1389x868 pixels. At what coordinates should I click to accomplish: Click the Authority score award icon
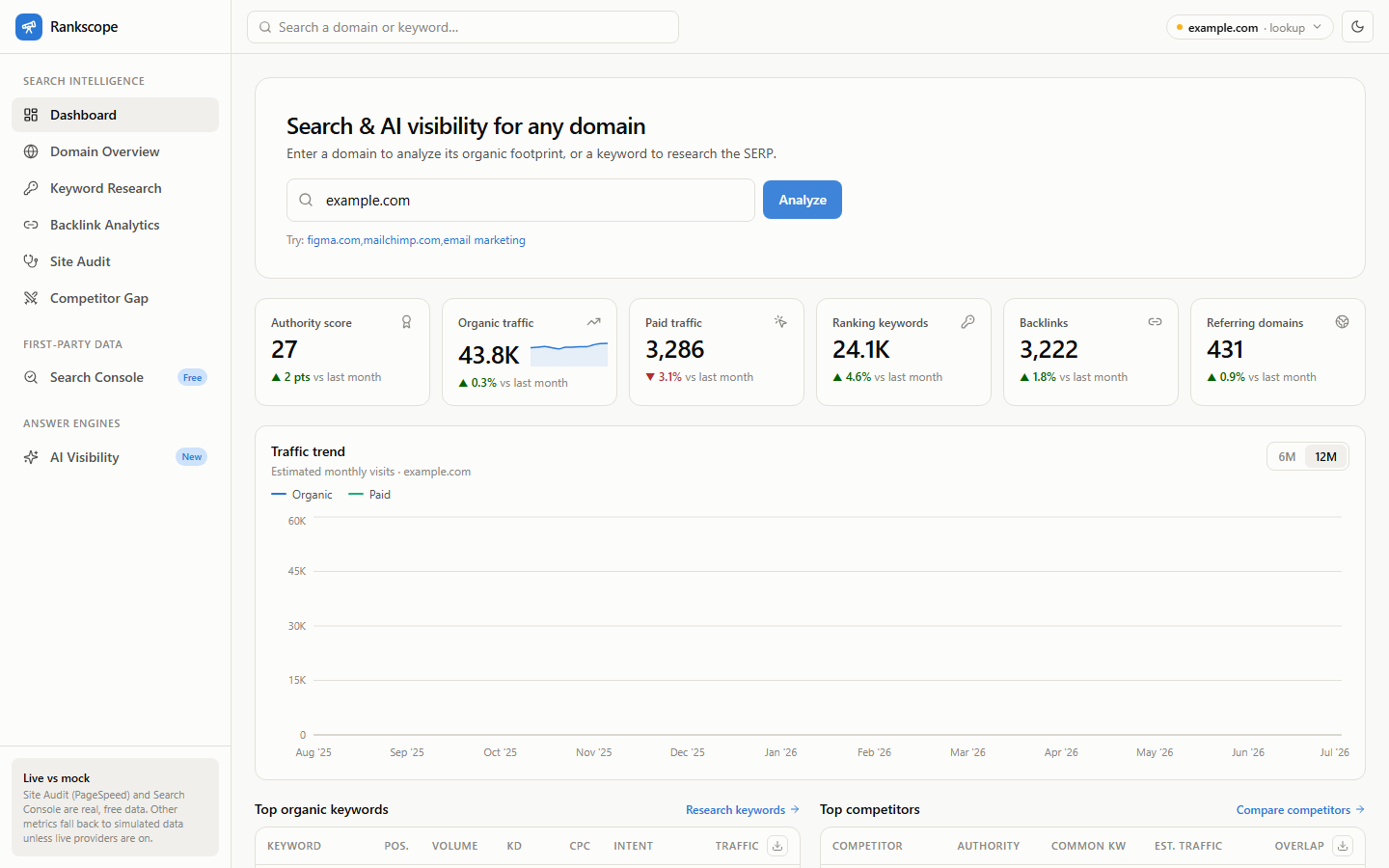coord(407,322)
